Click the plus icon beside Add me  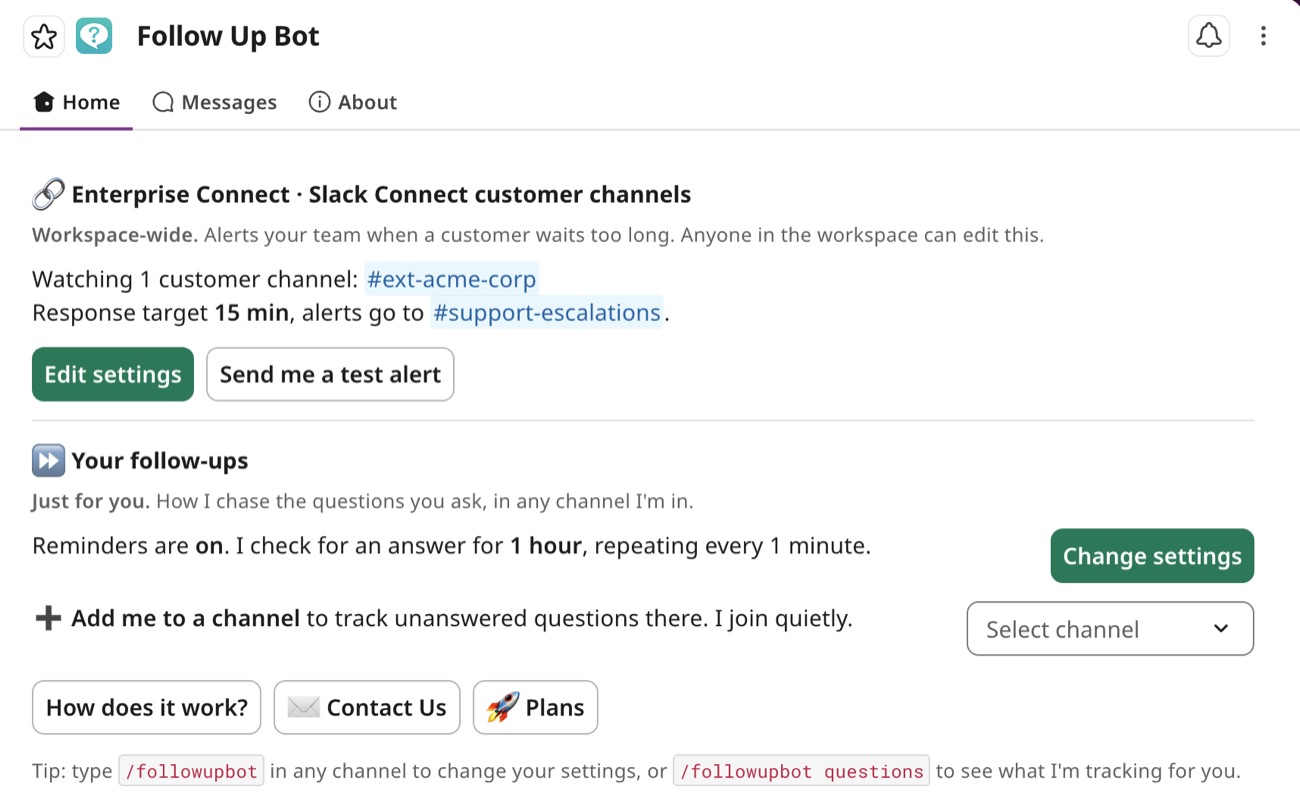48,618
